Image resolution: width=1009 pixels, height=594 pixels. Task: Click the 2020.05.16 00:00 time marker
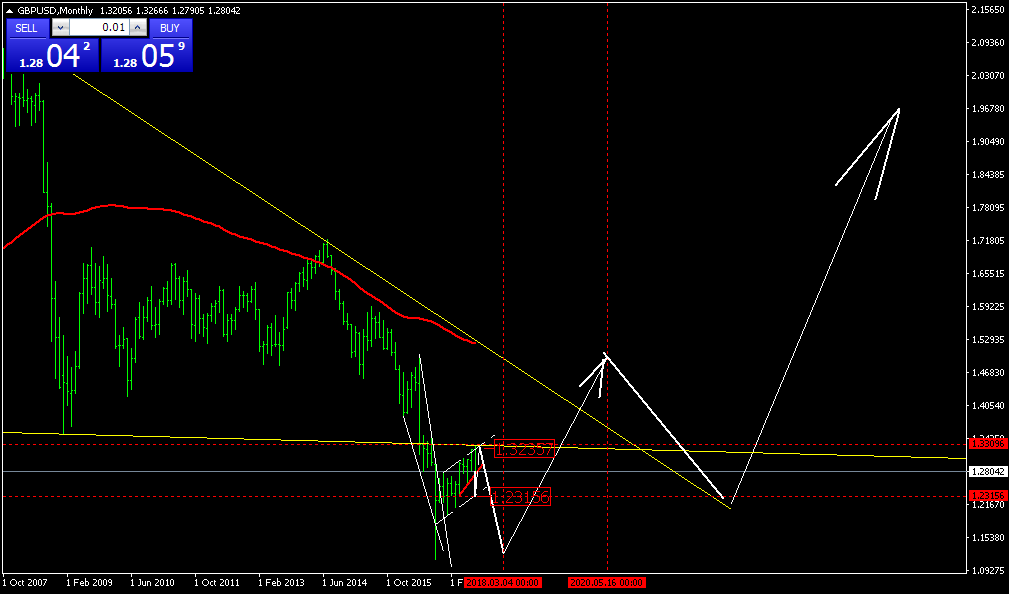[607, 581]
